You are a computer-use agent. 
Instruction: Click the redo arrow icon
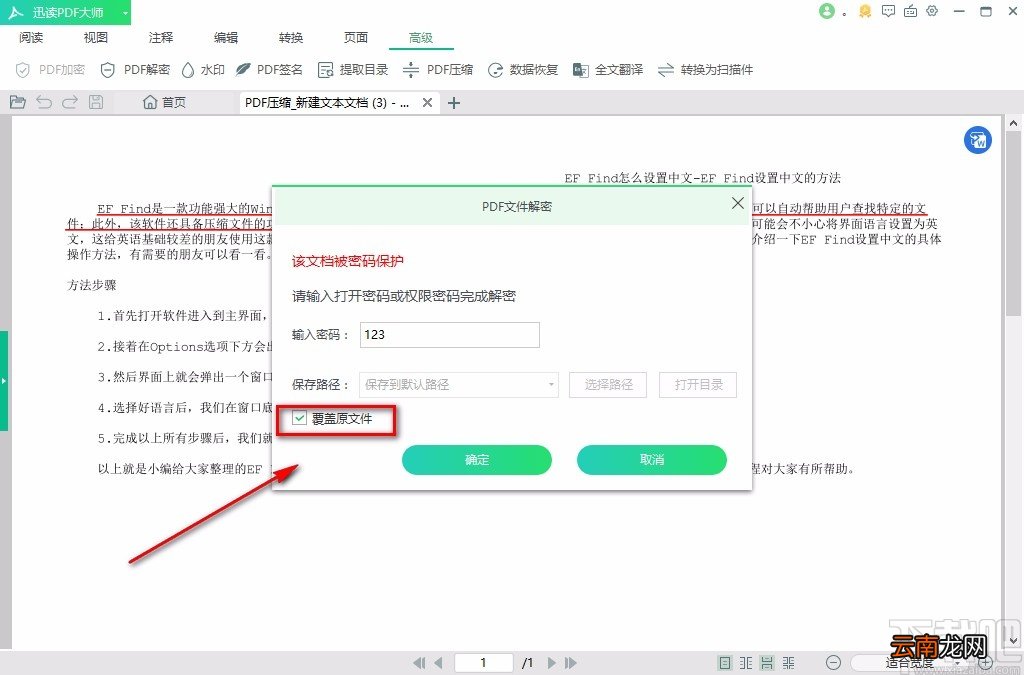[x=70, y=102]
